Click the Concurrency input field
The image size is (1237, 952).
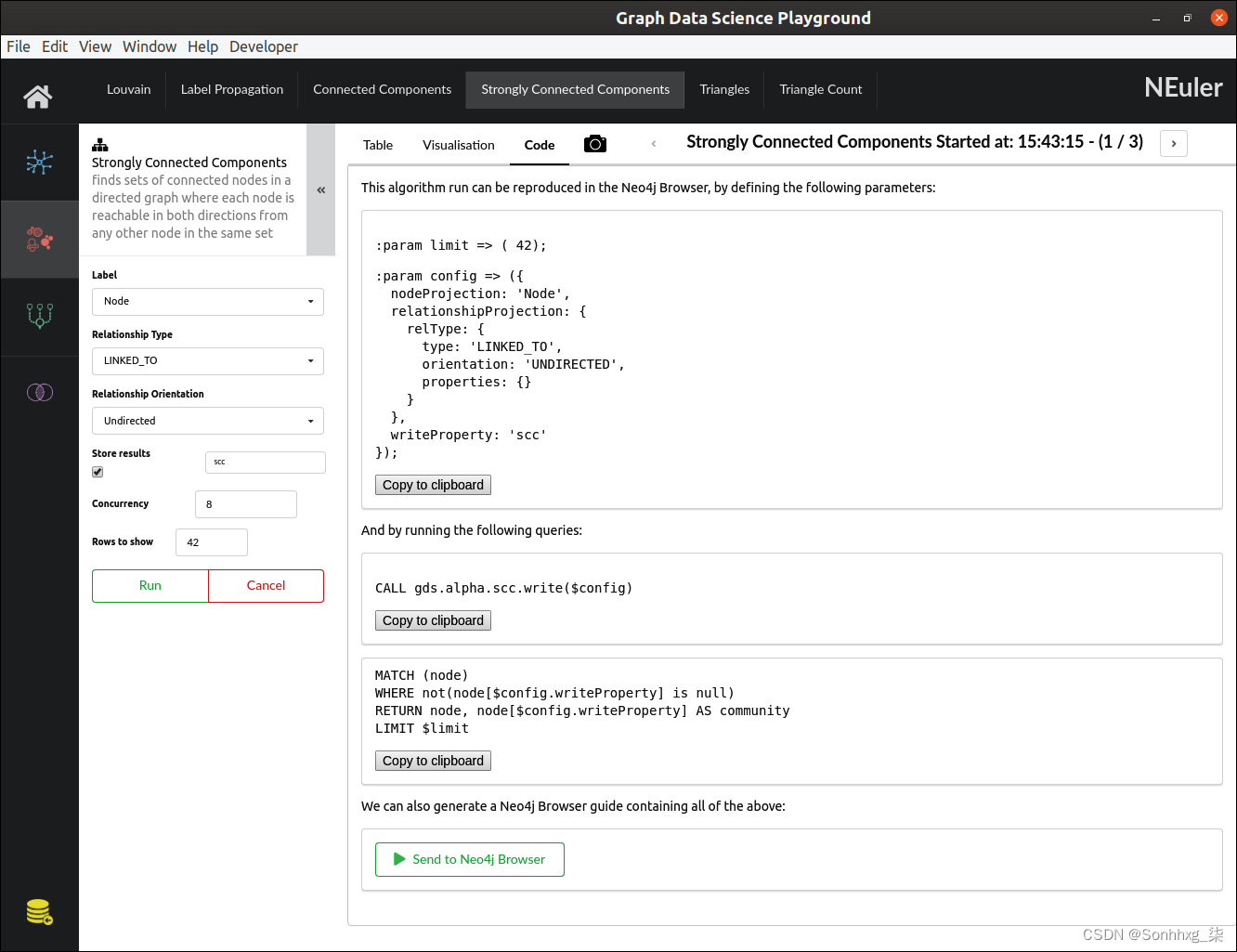point(246,504)
